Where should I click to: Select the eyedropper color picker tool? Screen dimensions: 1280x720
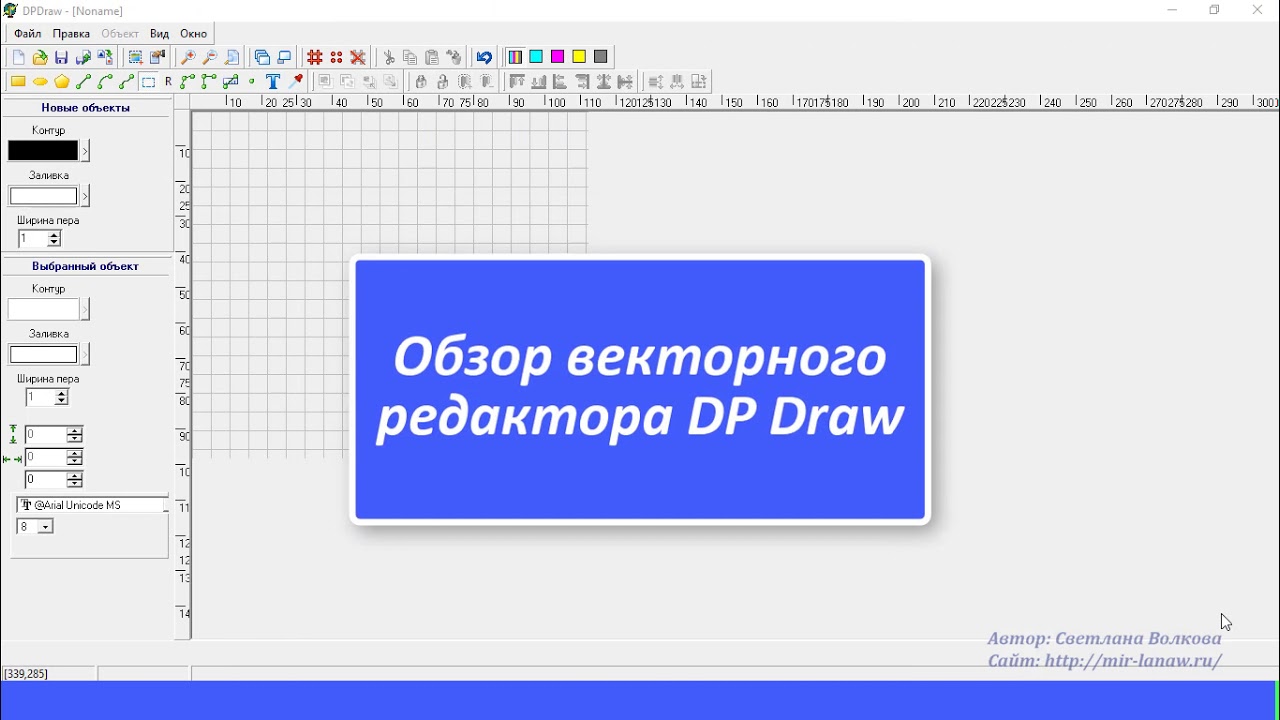click(x=296, y=82)
